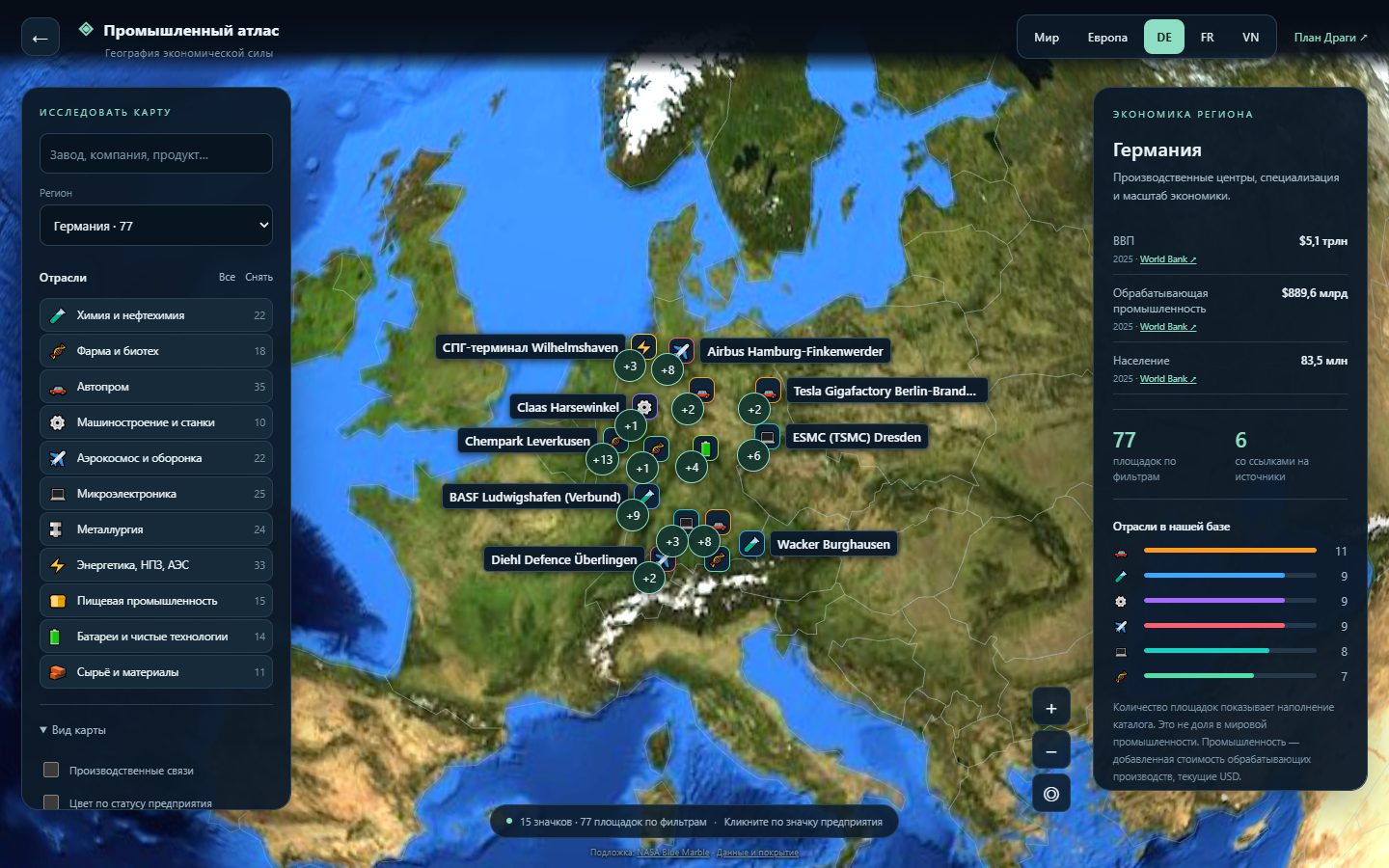This screenshot has height=868, width=1389.
Task: Zoom out the map with minus button
Action: pos(1051,751)
